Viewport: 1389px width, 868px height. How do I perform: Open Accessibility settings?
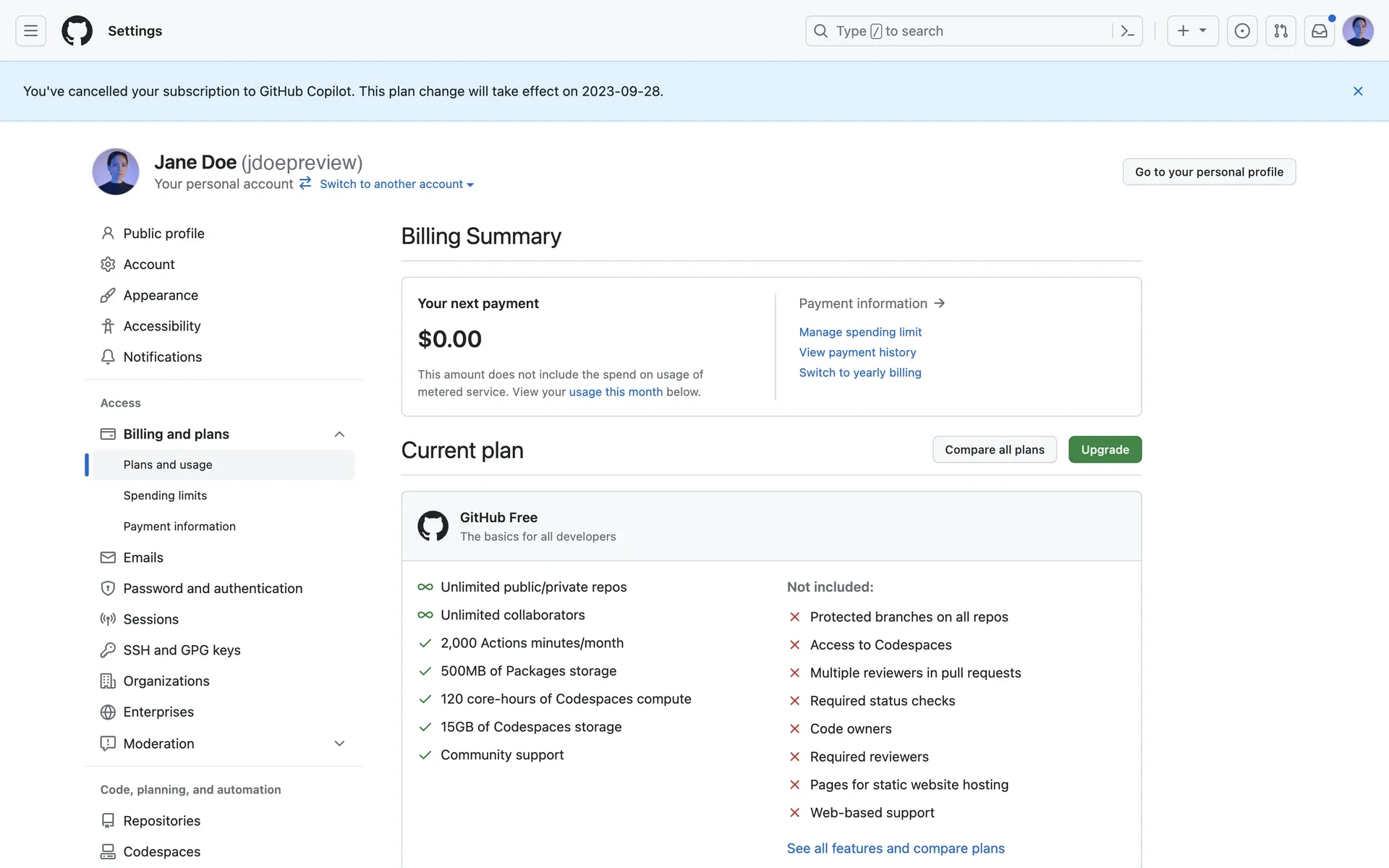click(224, 326)
